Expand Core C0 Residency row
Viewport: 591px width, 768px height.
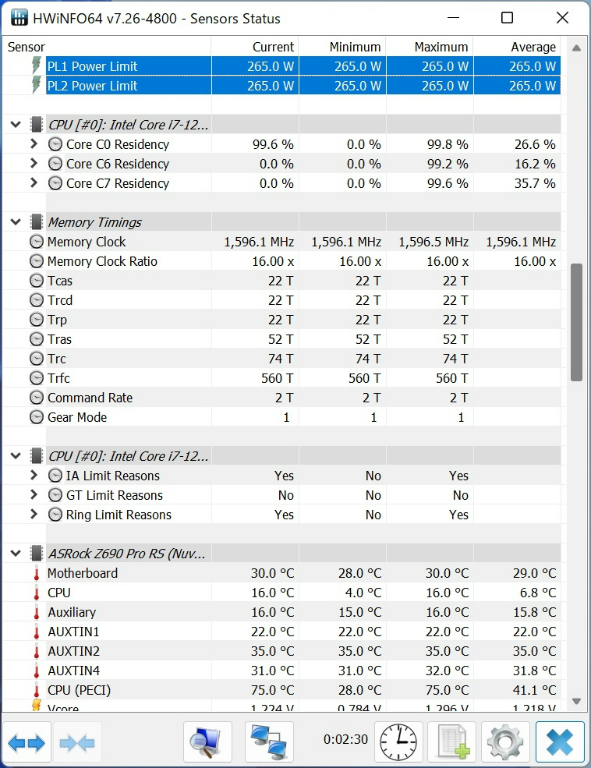33,144
